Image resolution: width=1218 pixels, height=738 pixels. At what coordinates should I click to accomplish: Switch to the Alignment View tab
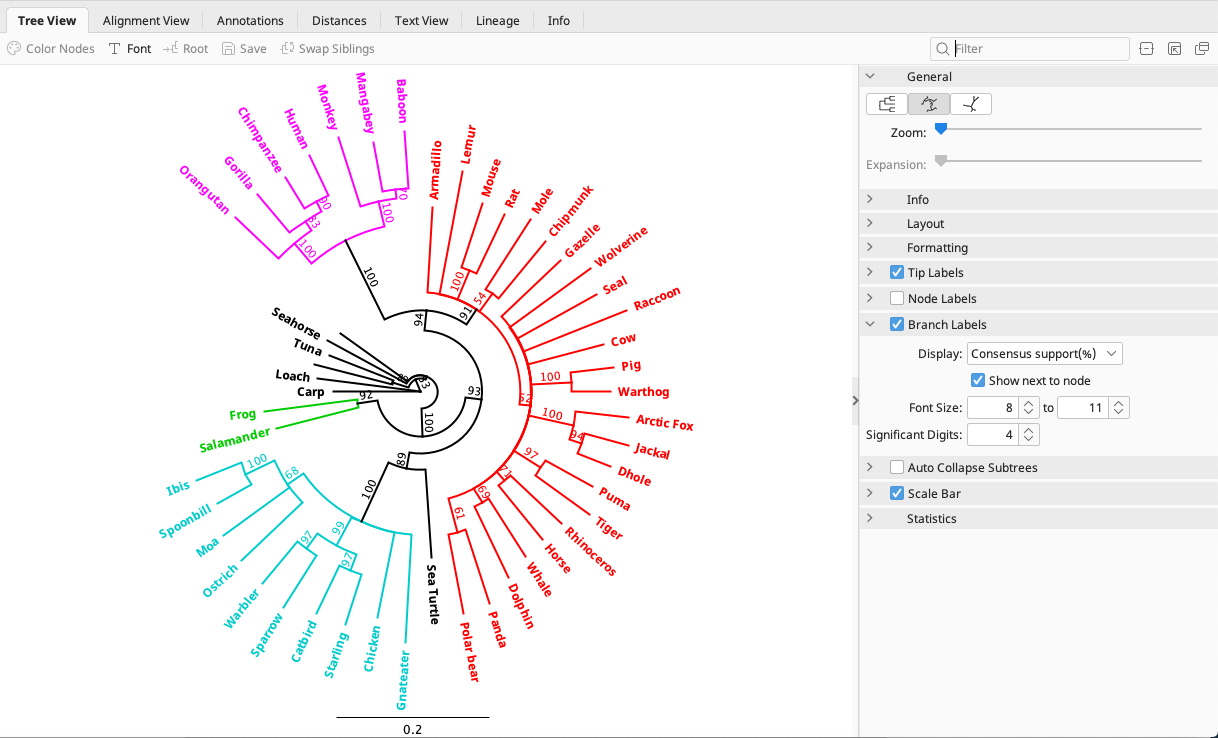(146, 19)
